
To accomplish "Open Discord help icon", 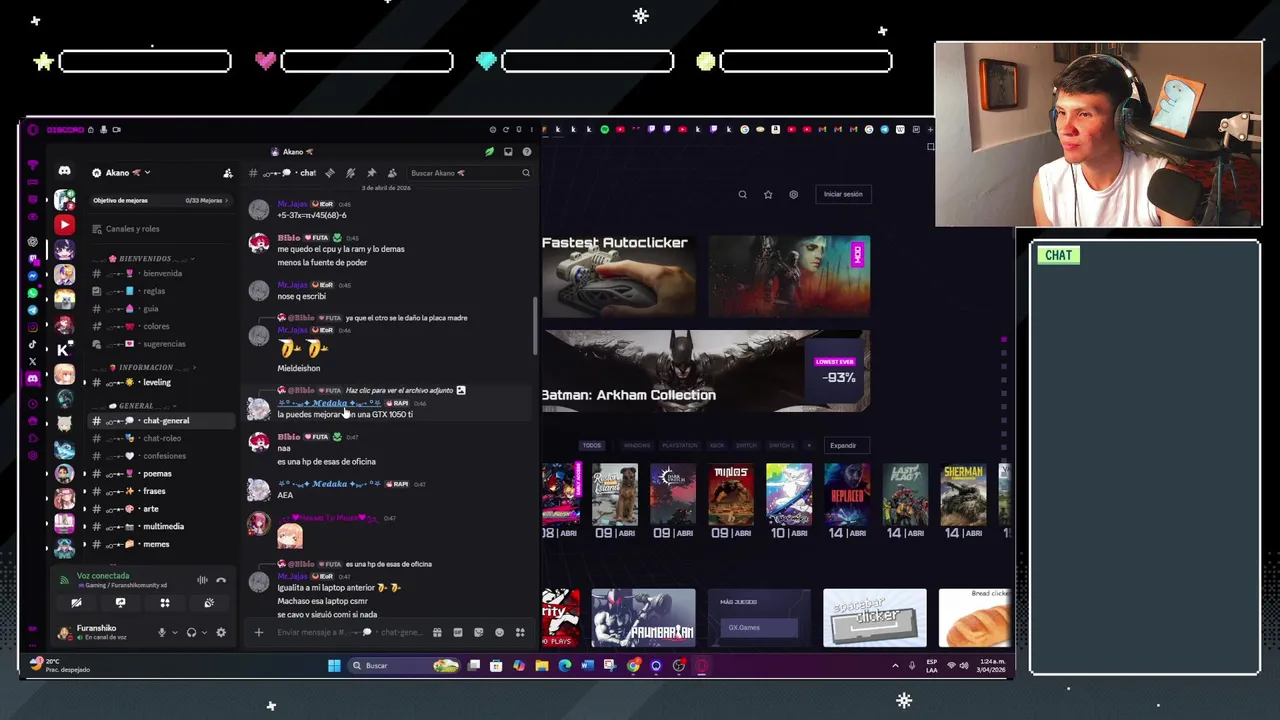I will [x=527, y=152].
